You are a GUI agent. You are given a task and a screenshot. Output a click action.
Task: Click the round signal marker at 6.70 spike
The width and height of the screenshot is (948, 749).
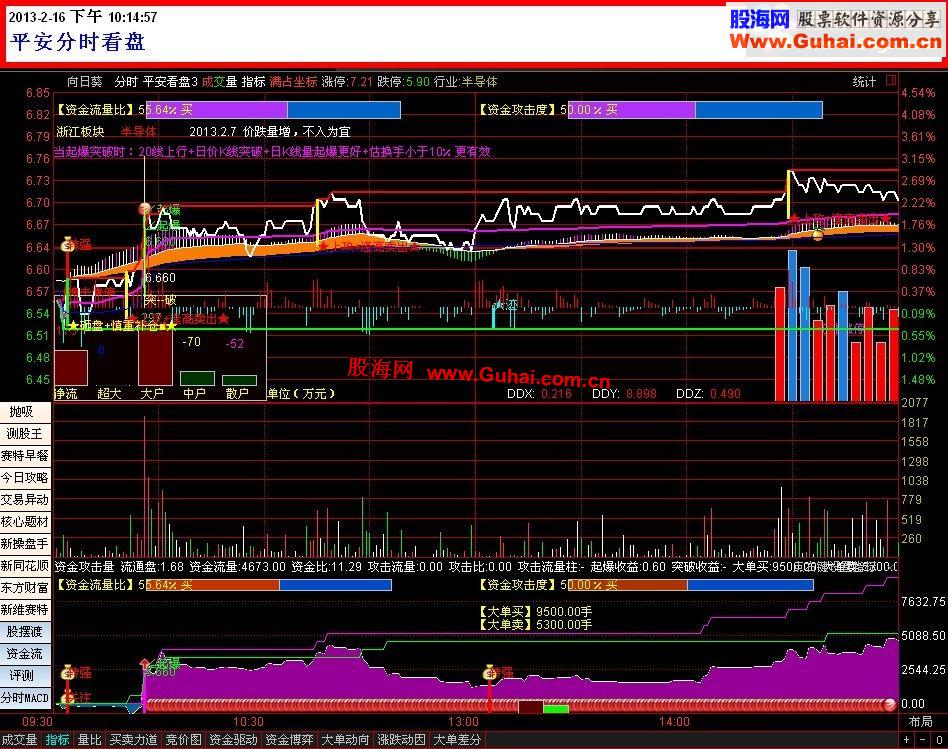pyautogui.click(x=144, y=209)
